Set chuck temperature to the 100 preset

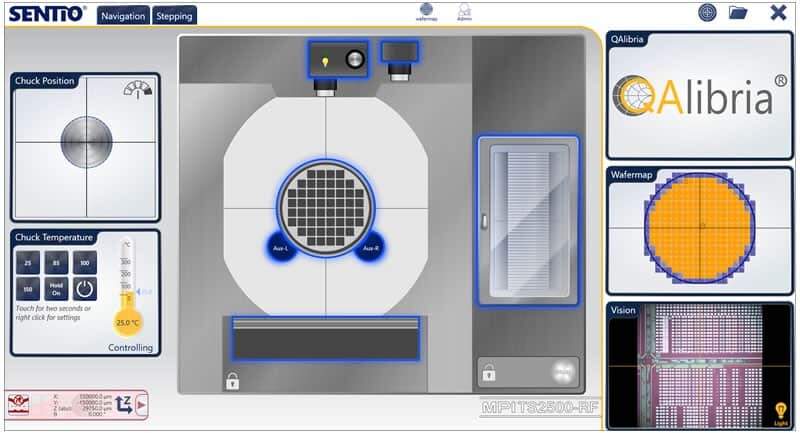pos(85,263)
